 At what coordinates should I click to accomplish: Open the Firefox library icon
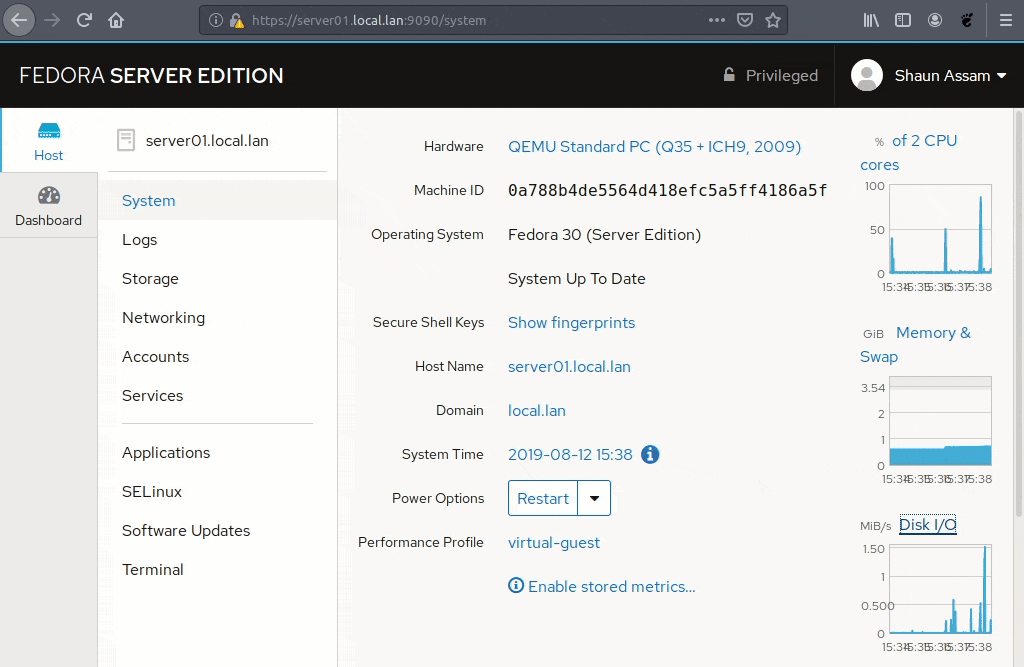(x=871, y=20)
